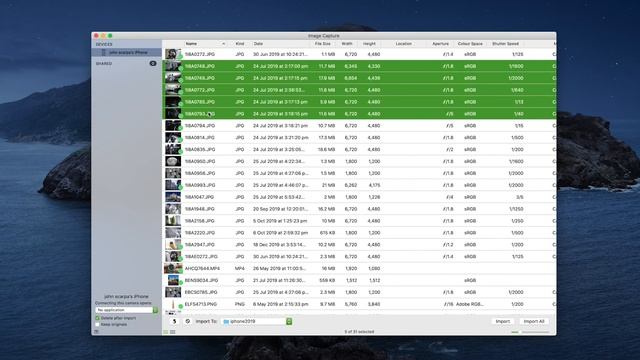Click the Name column sort arrow

[x=223, y=44]
